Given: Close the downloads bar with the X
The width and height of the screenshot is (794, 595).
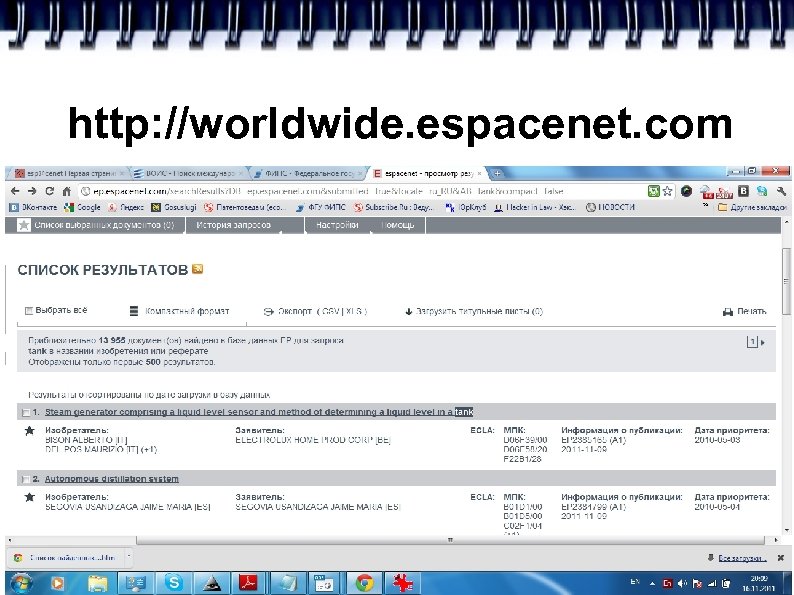Looking at the screenshot, I should [780, 558].
